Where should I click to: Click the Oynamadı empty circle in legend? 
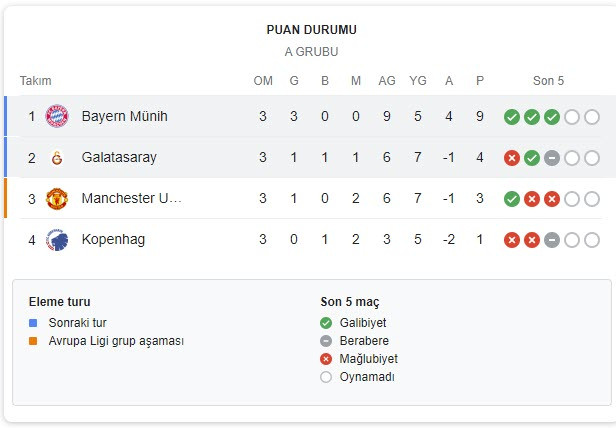point(326,377)
